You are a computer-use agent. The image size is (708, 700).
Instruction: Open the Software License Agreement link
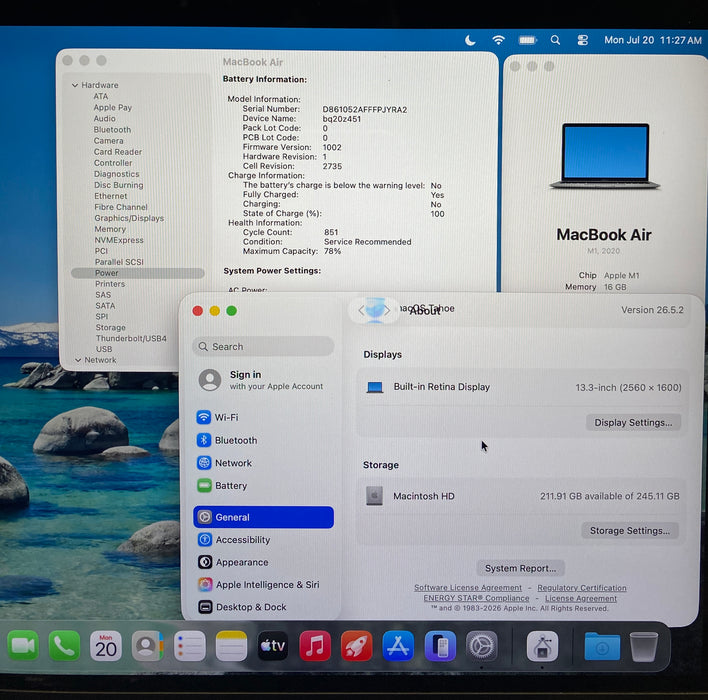(468, 588)
